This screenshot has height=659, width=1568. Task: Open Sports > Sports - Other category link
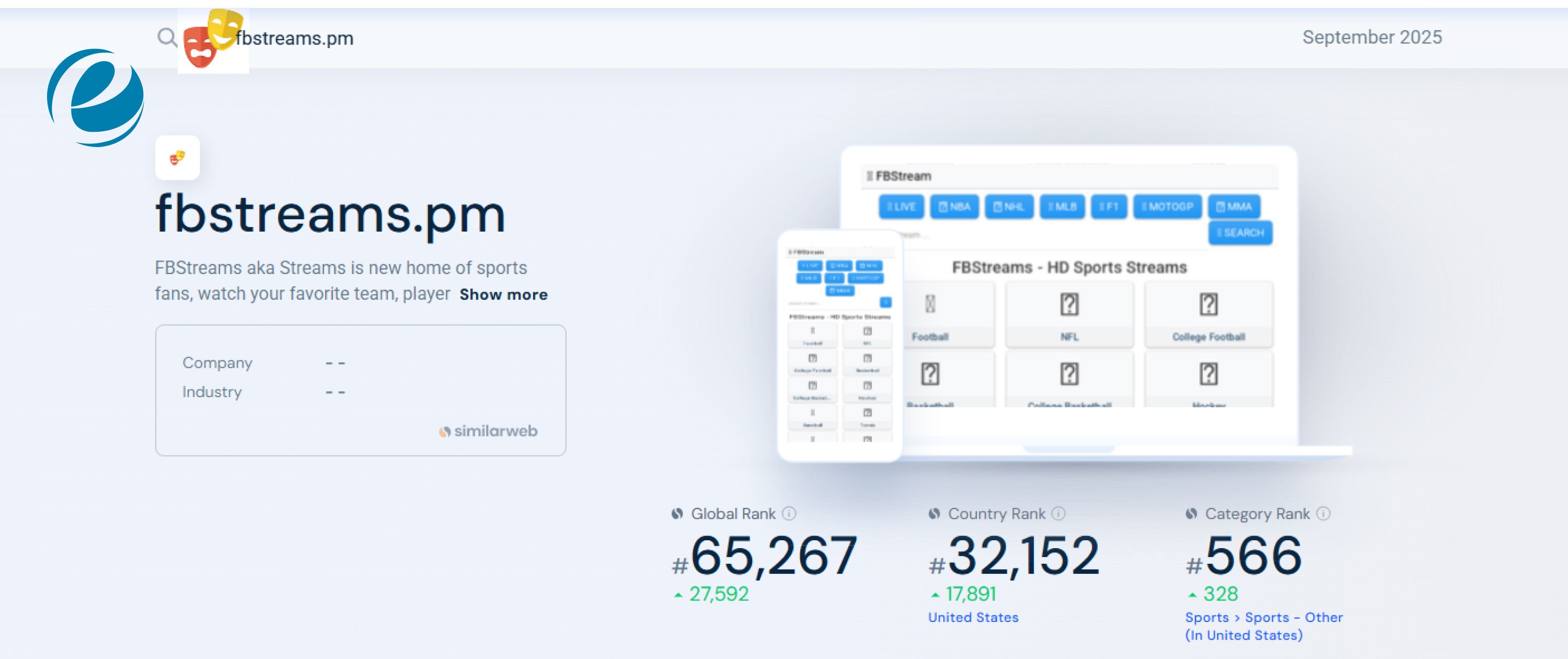pyautogui.click(x=1264, y=618)
